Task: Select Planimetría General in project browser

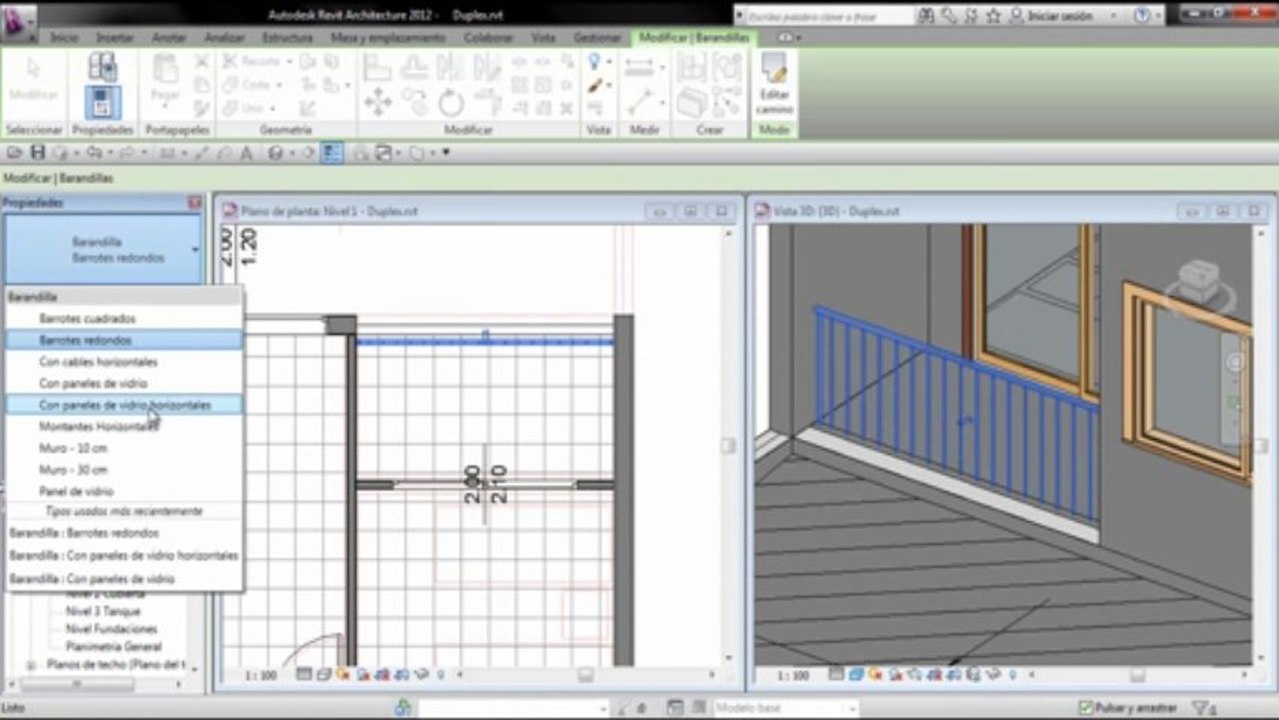Action: (113, 647)
